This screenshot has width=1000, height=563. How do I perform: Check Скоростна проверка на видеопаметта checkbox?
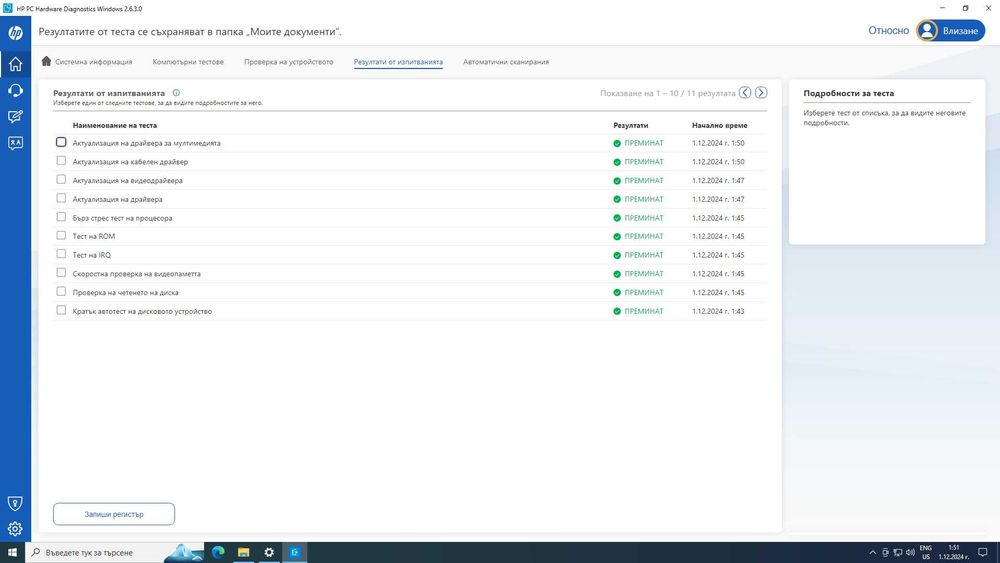click(x=61, y=273)
